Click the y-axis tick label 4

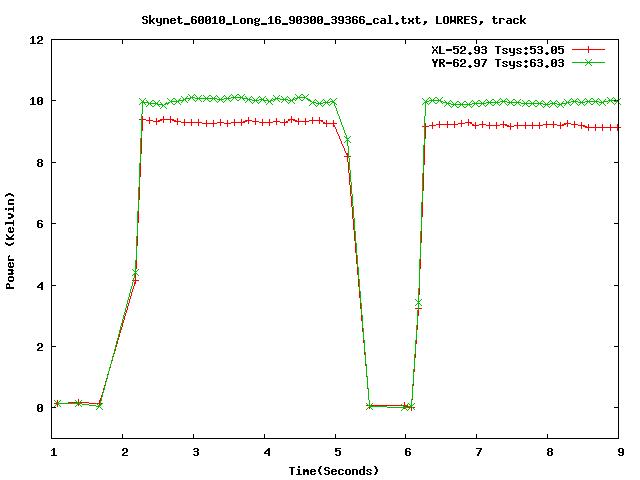[x=40, y=286]
